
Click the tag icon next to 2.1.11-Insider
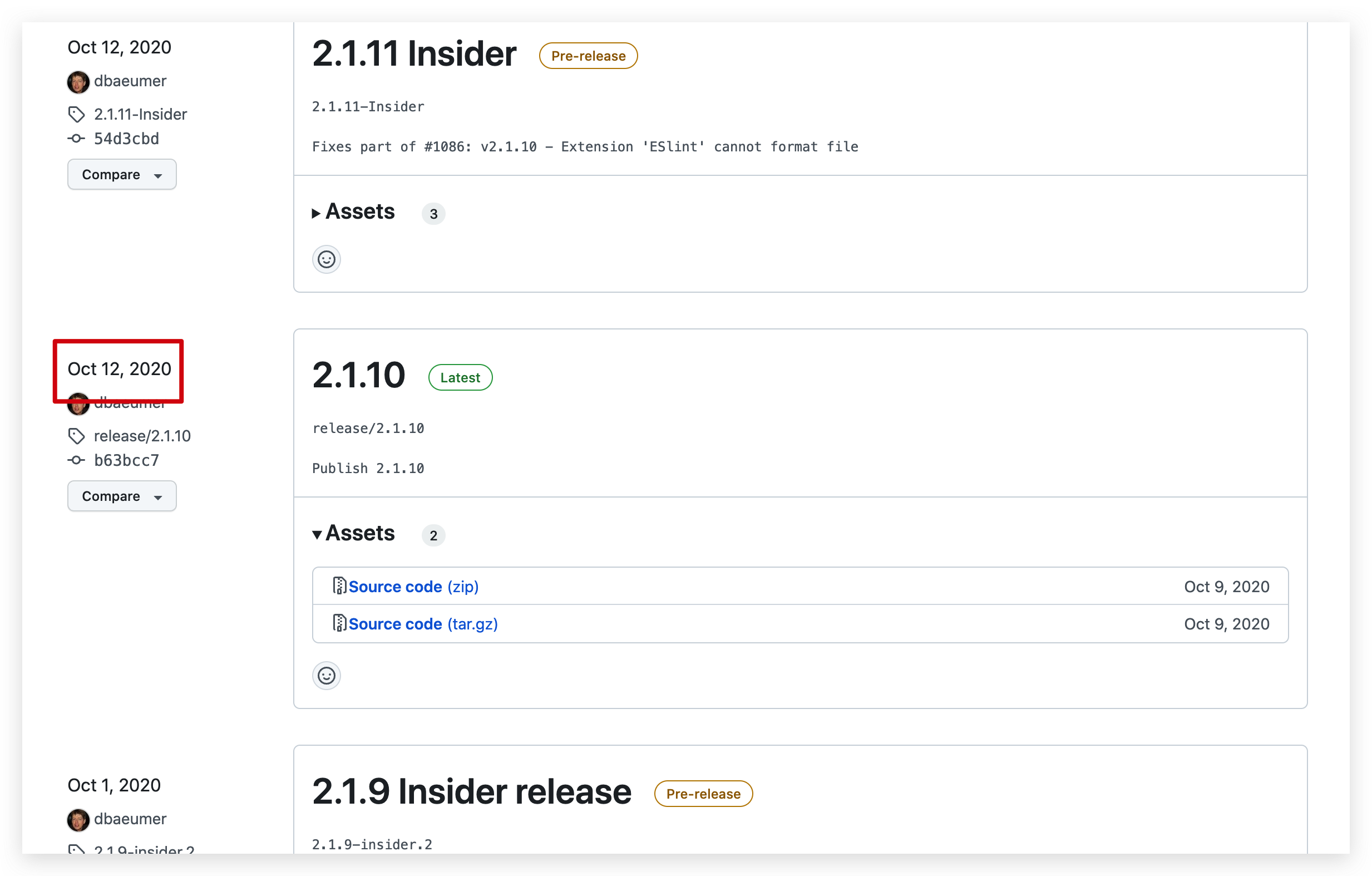coord(76,115)
